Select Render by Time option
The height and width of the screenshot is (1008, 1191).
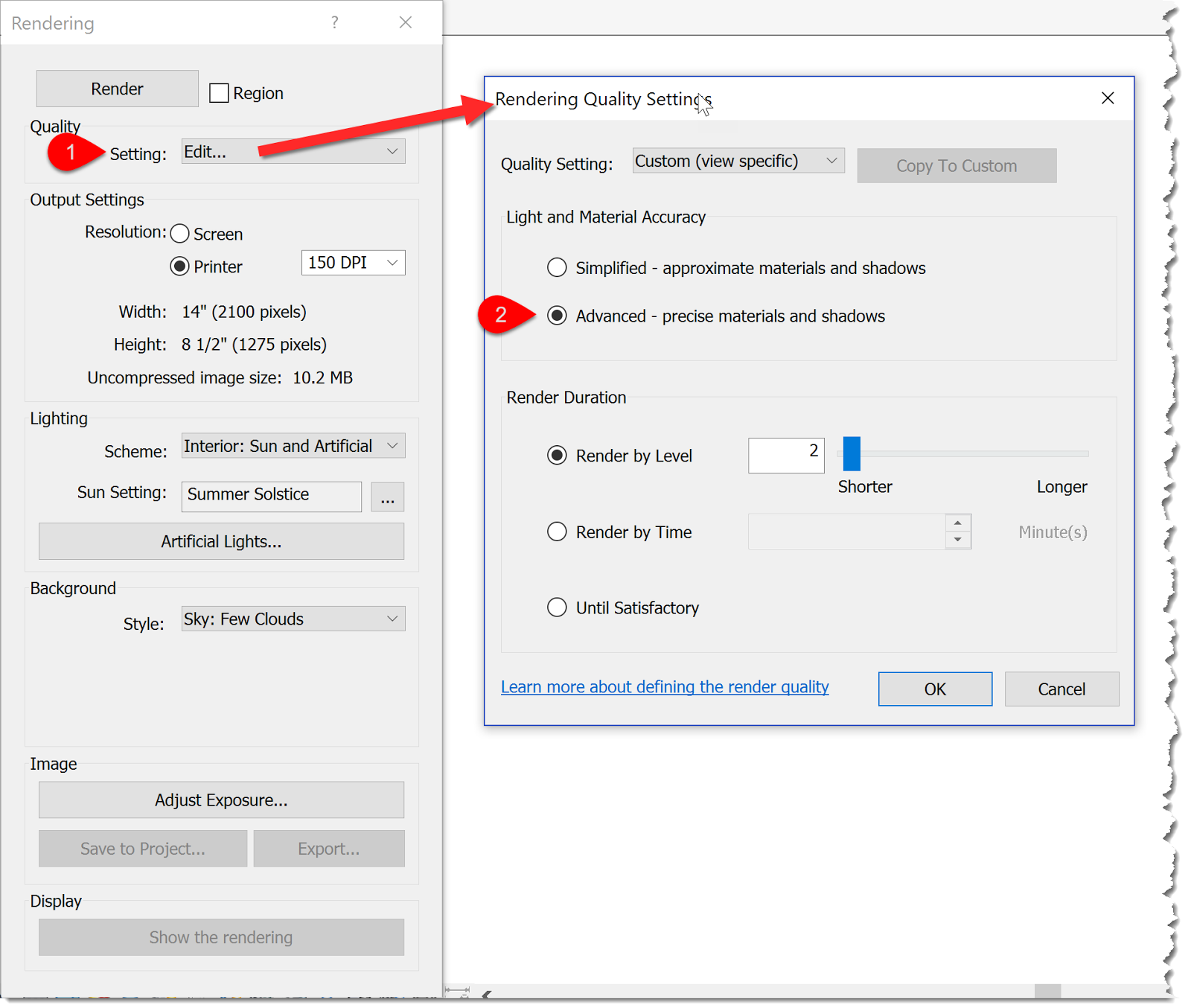point(557,532)
